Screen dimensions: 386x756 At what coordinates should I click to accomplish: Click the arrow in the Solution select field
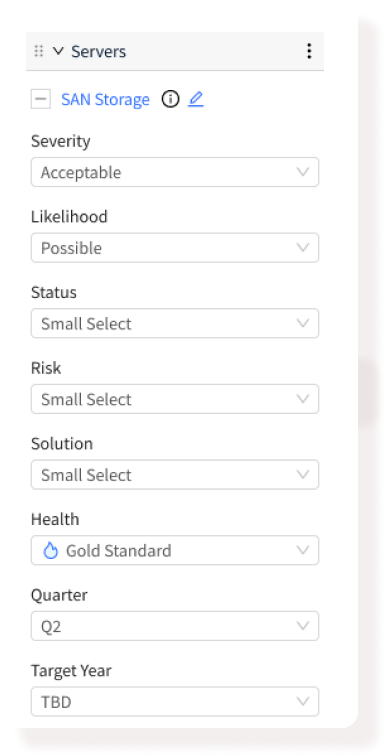click(303, 475)
